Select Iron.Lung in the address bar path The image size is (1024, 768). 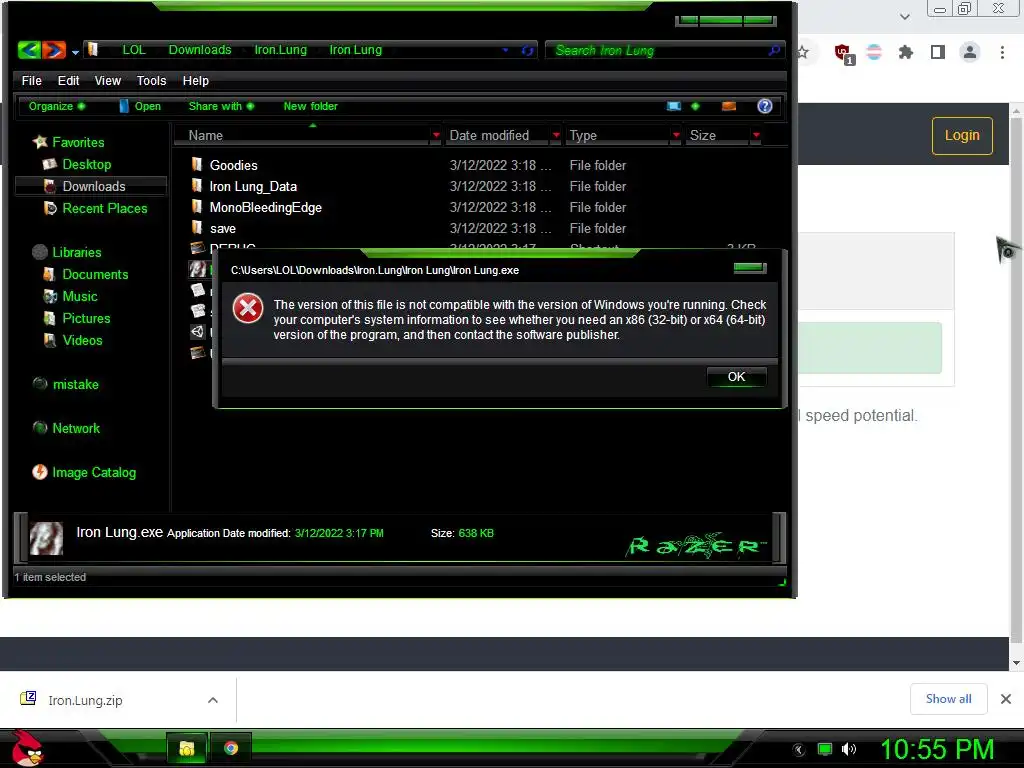coord(280,50)
